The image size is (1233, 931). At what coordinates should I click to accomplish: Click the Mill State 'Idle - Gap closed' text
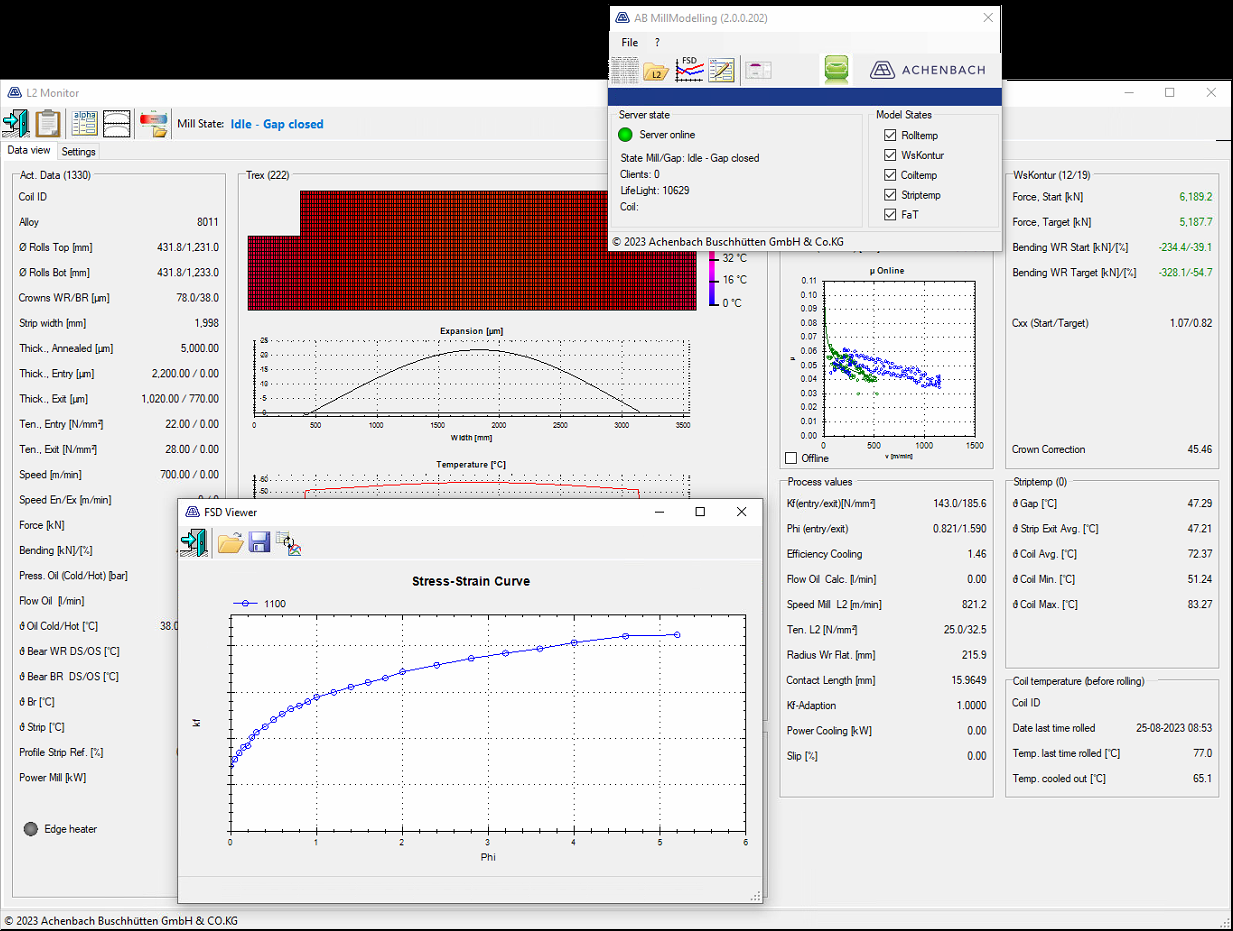(x=277, y=124)
